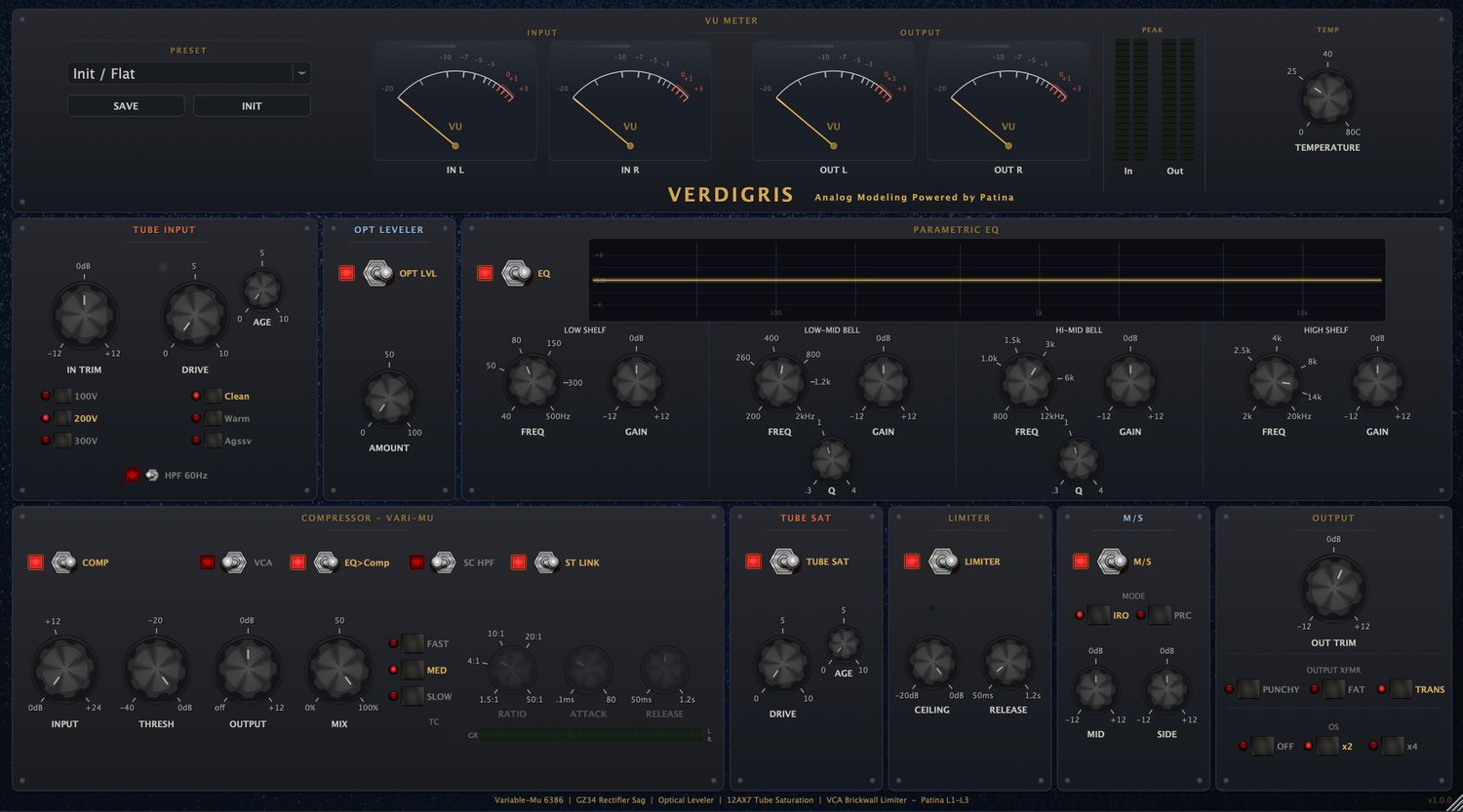The width and height of the screenshot is (1463, 812).
Task: Select x2 oversampling
Action: [x=1327, y=746]
